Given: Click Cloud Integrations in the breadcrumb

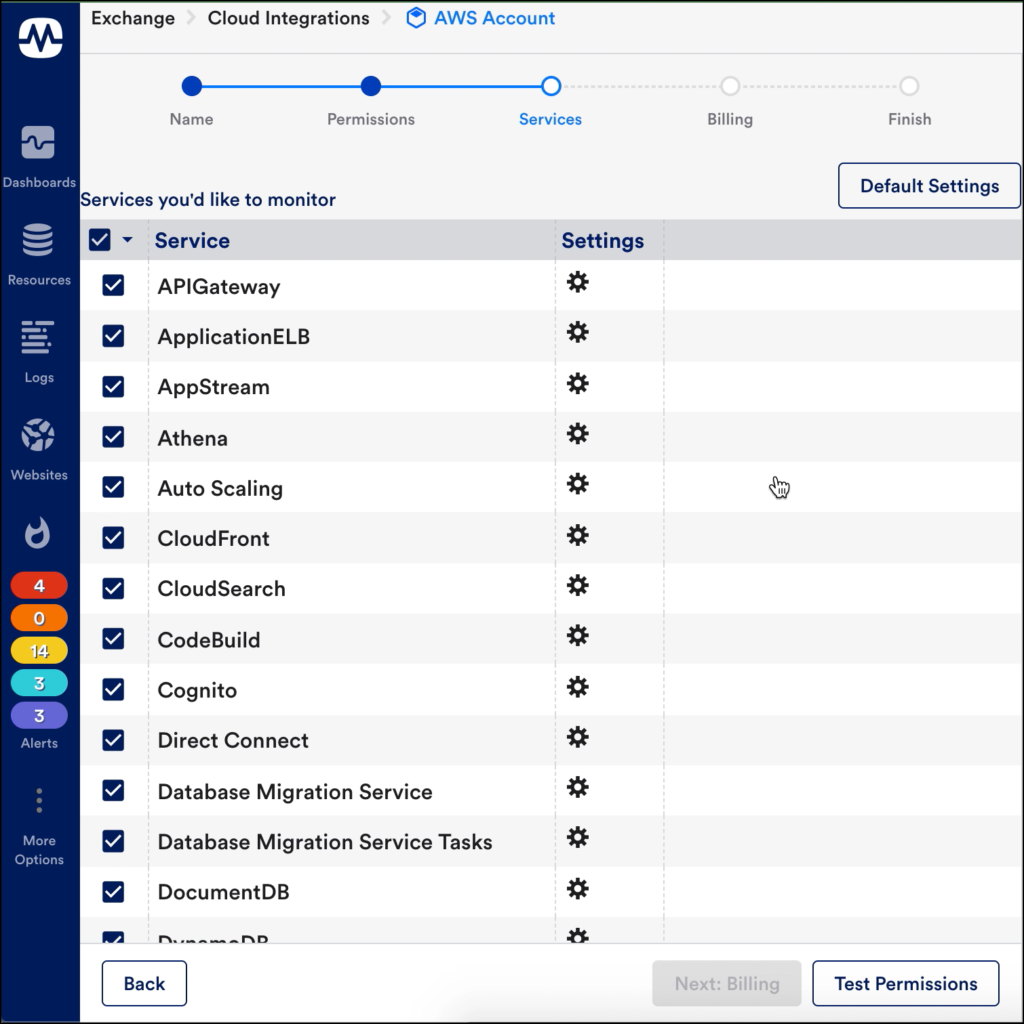Looking at the screenshot, I should (x=289, y=18).
